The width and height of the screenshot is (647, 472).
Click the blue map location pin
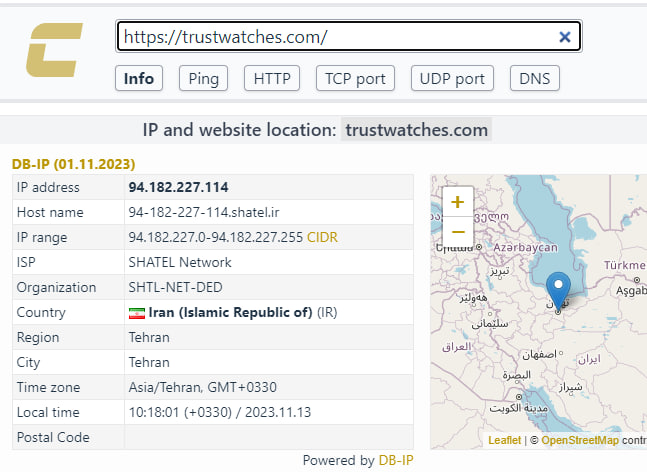[x=558, y=290]
